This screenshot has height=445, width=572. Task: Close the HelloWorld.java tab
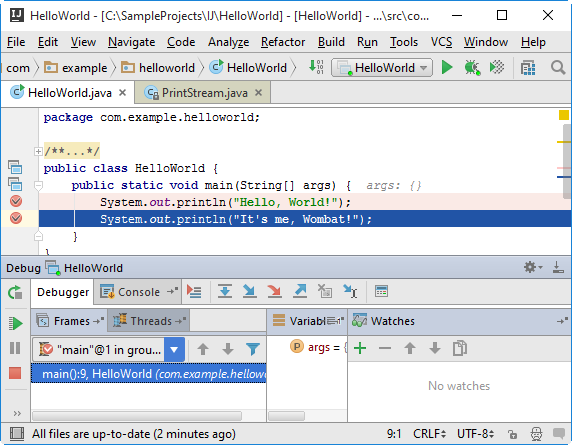123,93
